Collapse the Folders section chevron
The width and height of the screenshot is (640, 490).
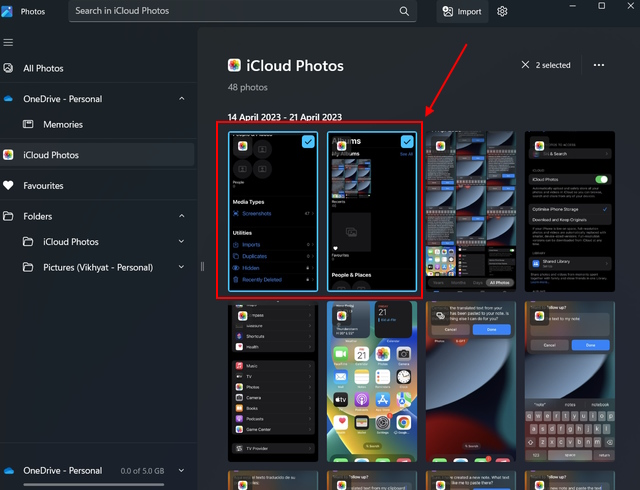tap(182, 216)
